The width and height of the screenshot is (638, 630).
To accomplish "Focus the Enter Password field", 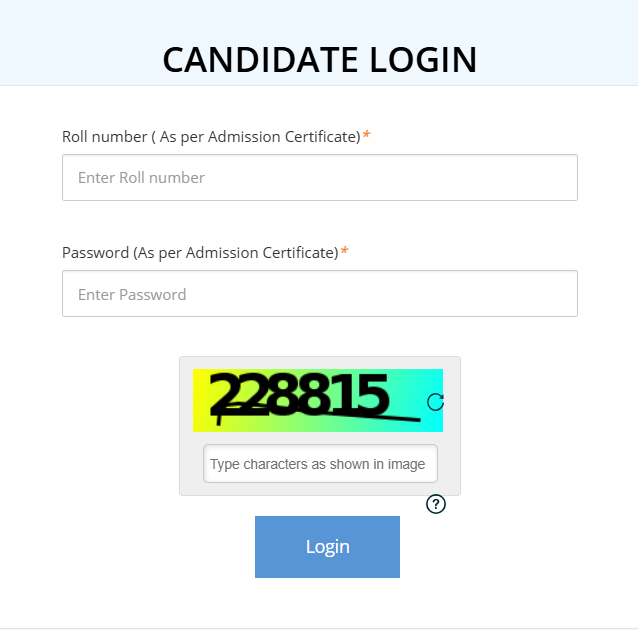I will click(x=319, y=294).
